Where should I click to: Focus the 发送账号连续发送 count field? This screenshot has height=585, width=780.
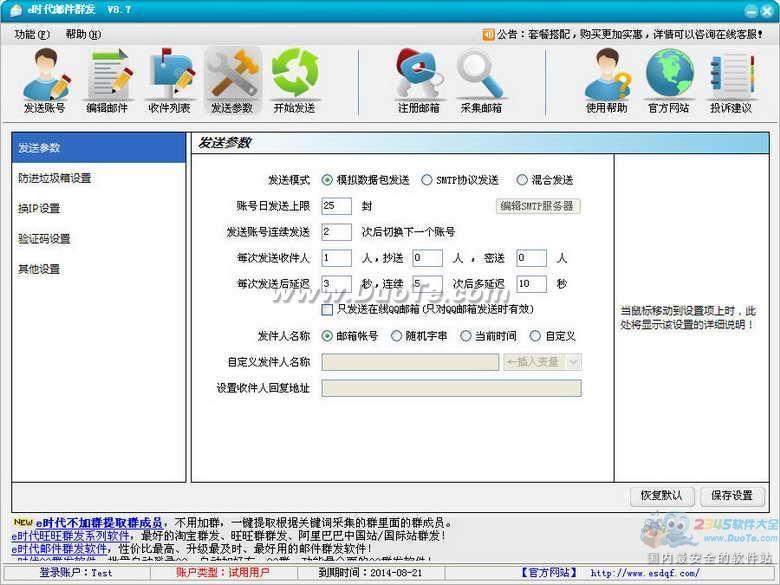(336, 232)
